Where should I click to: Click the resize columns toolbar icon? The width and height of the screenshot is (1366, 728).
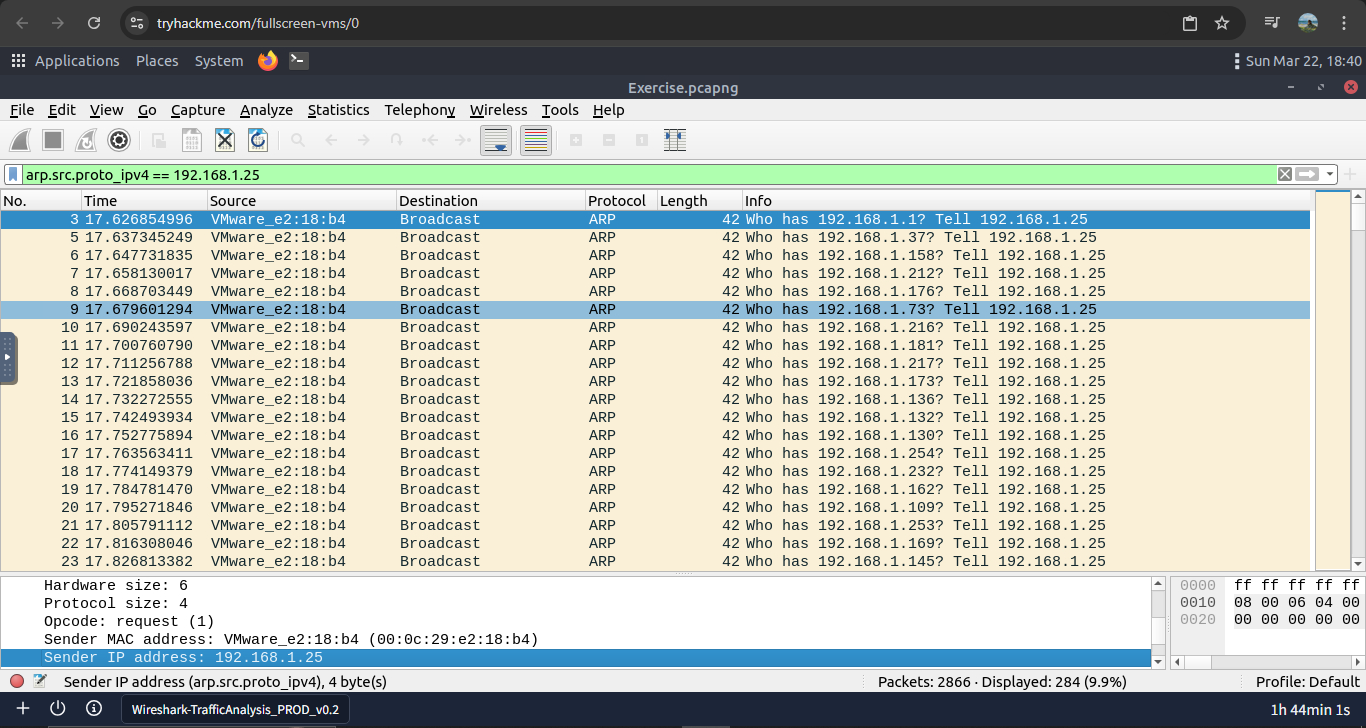675,141
